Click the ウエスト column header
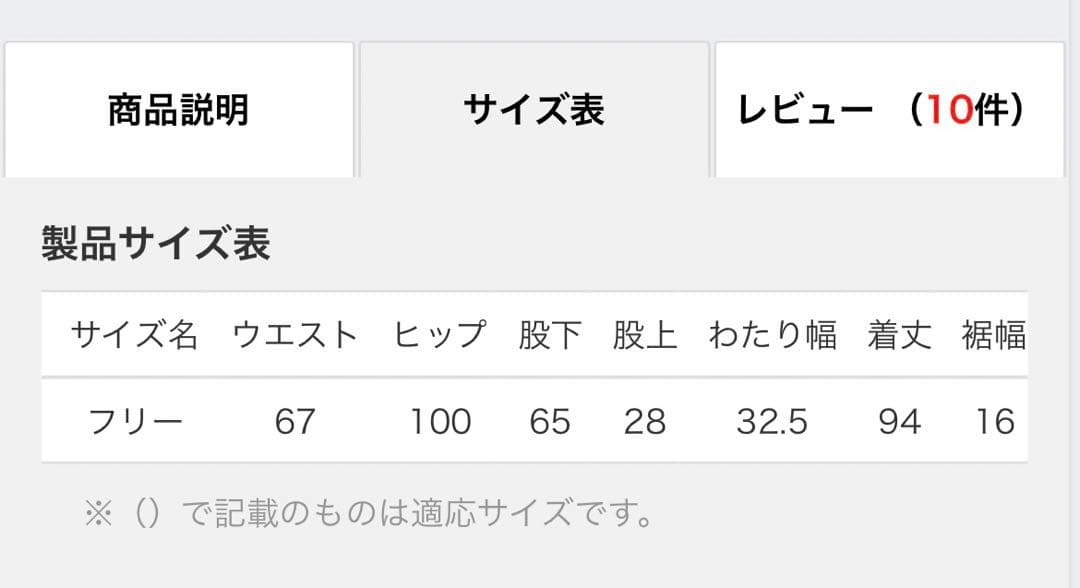Image resolution: width=1080 pixels, height=588 pixels. (x=293, y=335)
